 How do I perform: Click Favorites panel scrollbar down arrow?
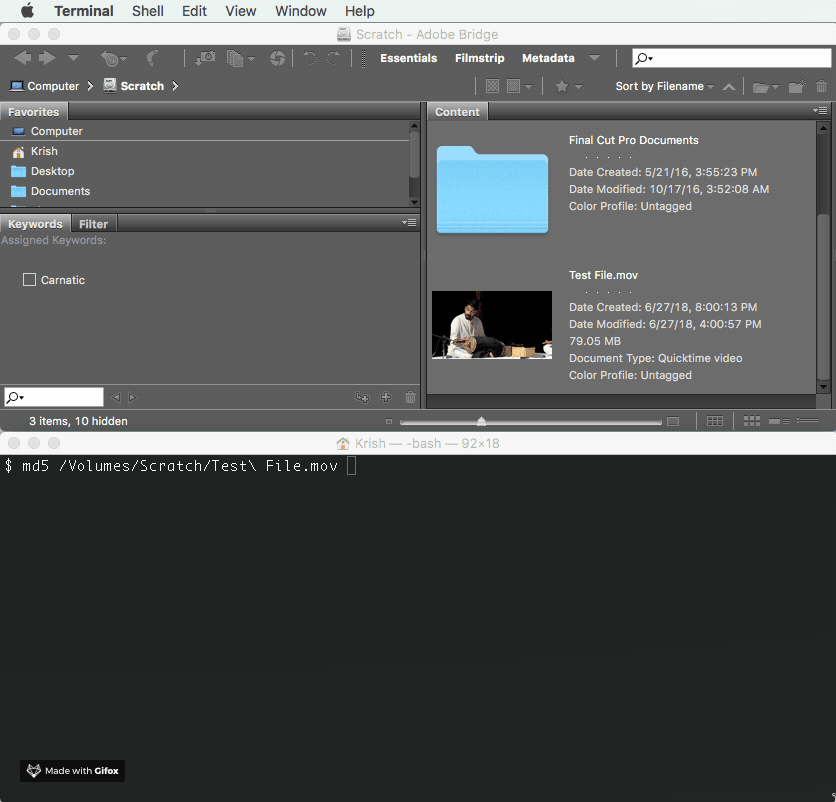[414, 202]
